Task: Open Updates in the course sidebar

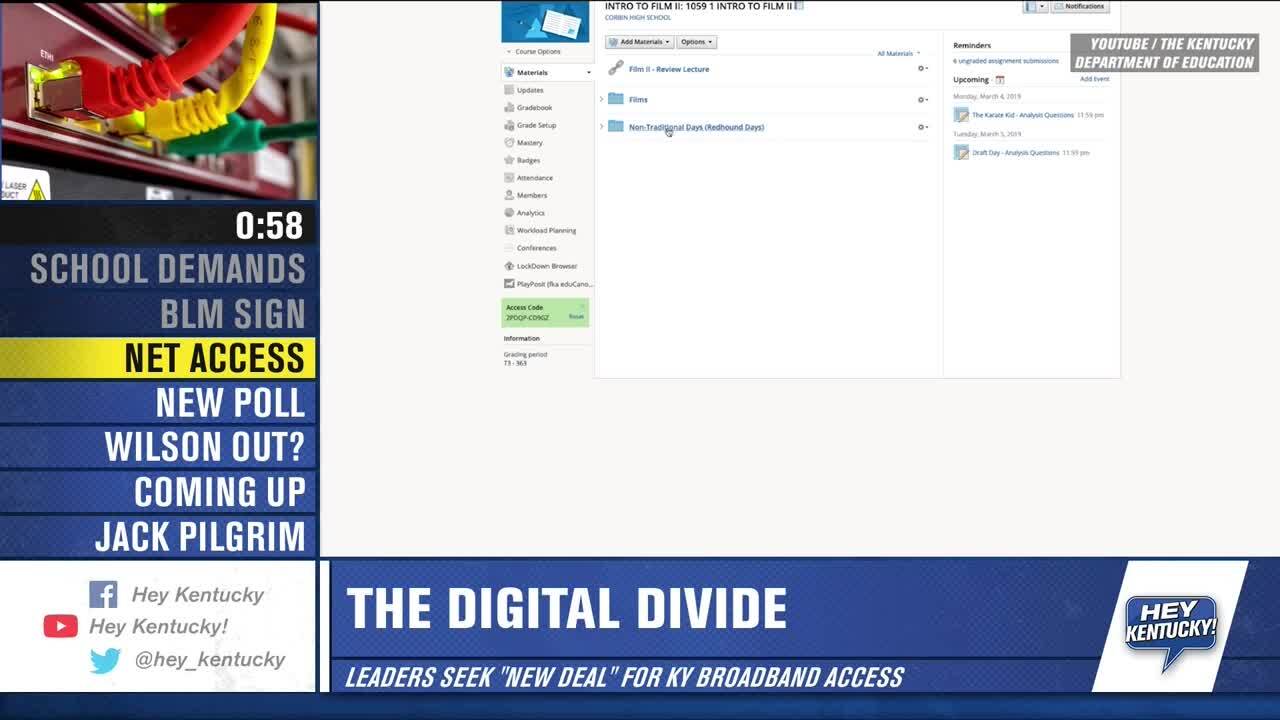Action: point(530,90)
